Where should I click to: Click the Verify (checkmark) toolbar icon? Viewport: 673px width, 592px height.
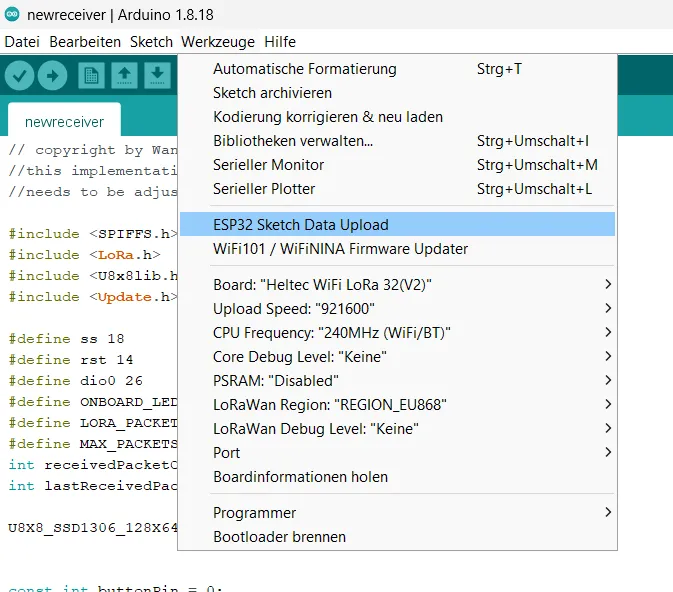19,74
